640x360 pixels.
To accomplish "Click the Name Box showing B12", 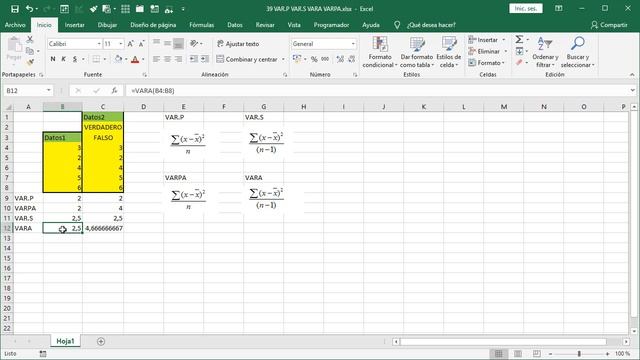I will (x=28, y=91).
